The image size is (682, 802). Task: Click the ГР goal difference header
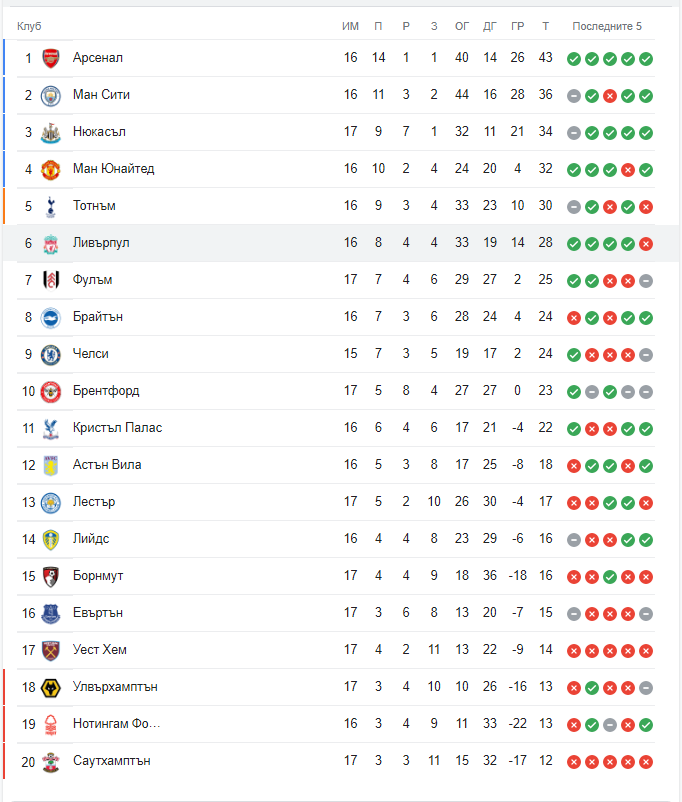[517, 27]
